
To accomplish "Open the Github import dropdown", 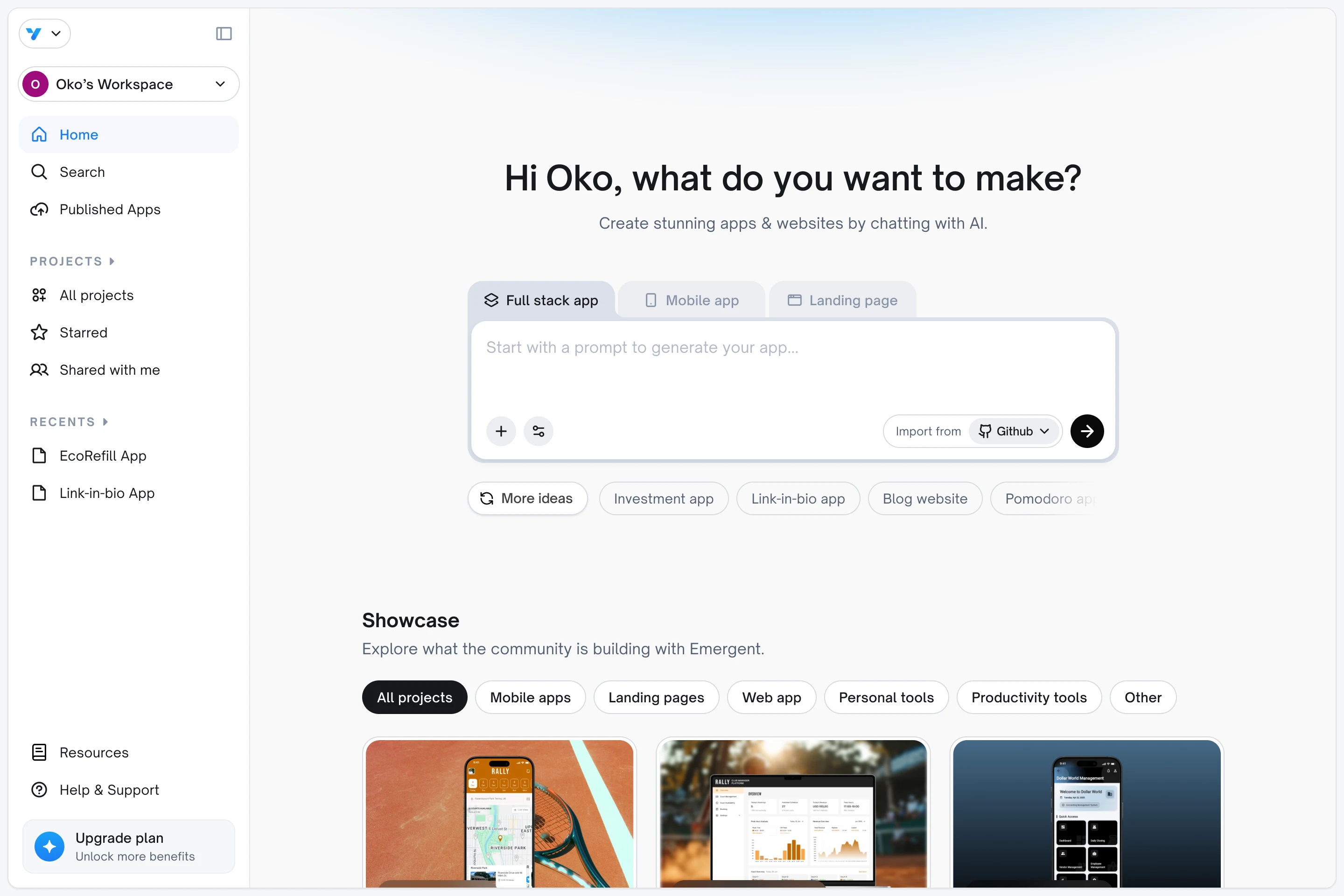I will (1014, 431).
